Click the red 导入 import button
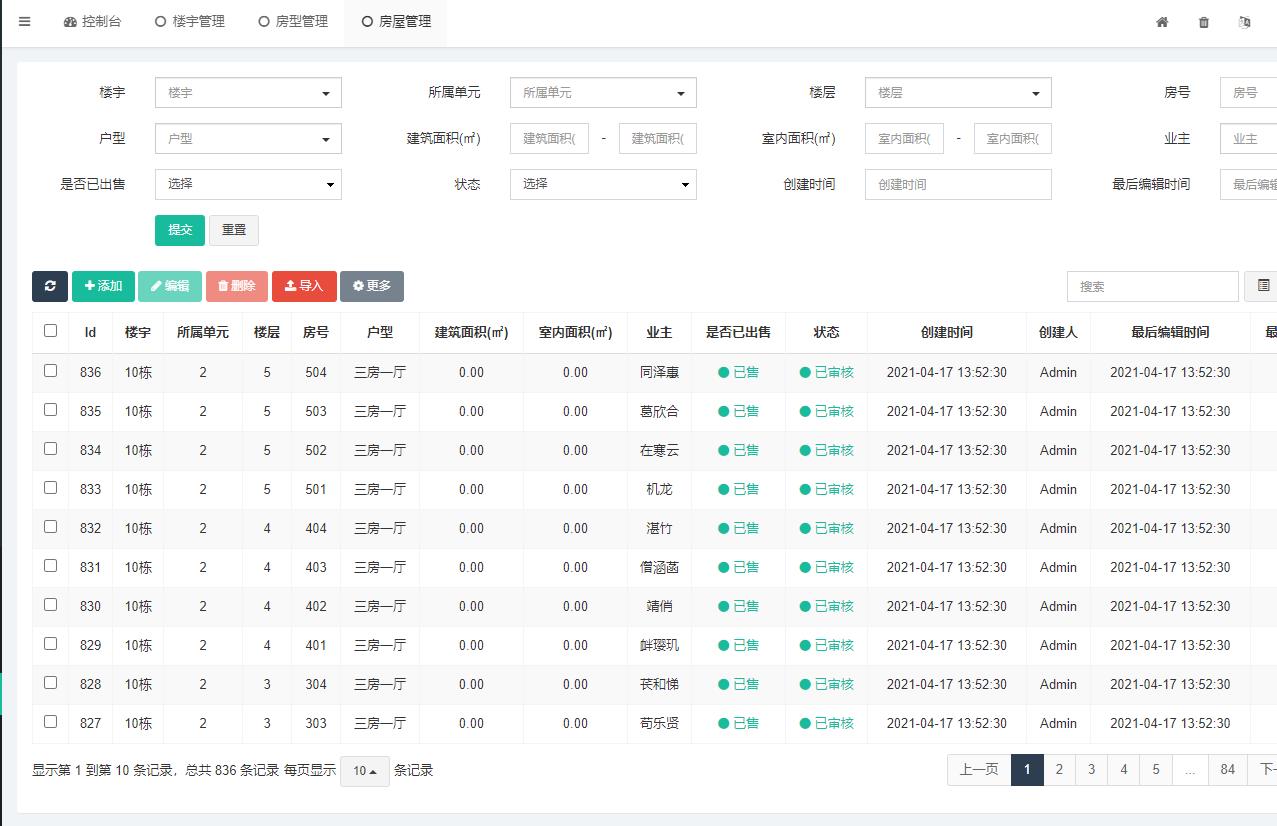 304,286
